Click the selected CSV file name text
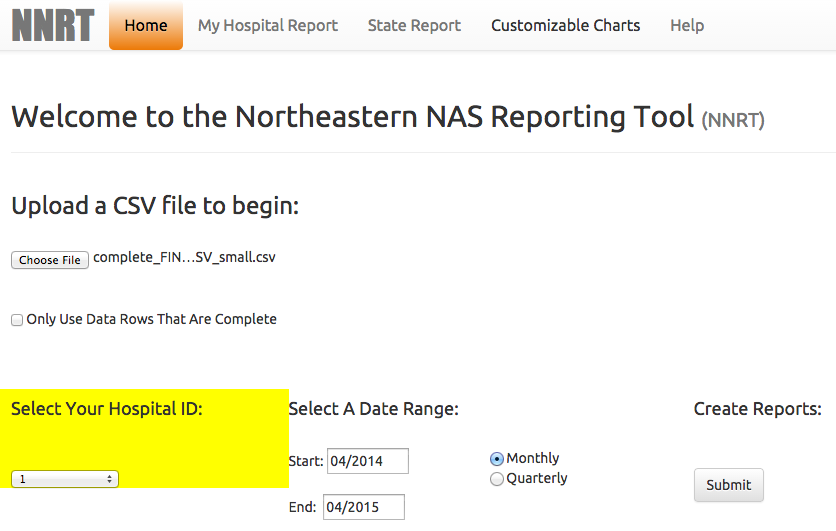Screen dimensions: 836x531 tap(184, 258)
